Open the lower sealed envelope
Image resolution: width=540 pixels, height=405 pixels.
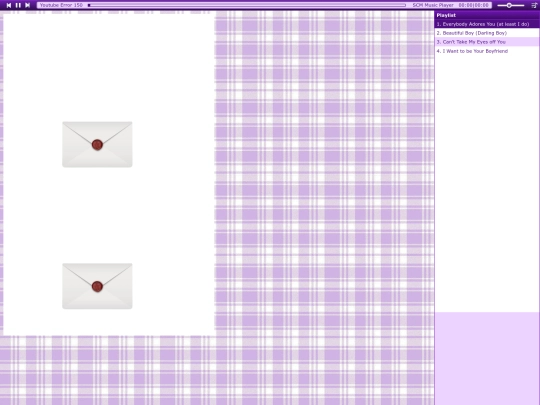coord(97,286)
